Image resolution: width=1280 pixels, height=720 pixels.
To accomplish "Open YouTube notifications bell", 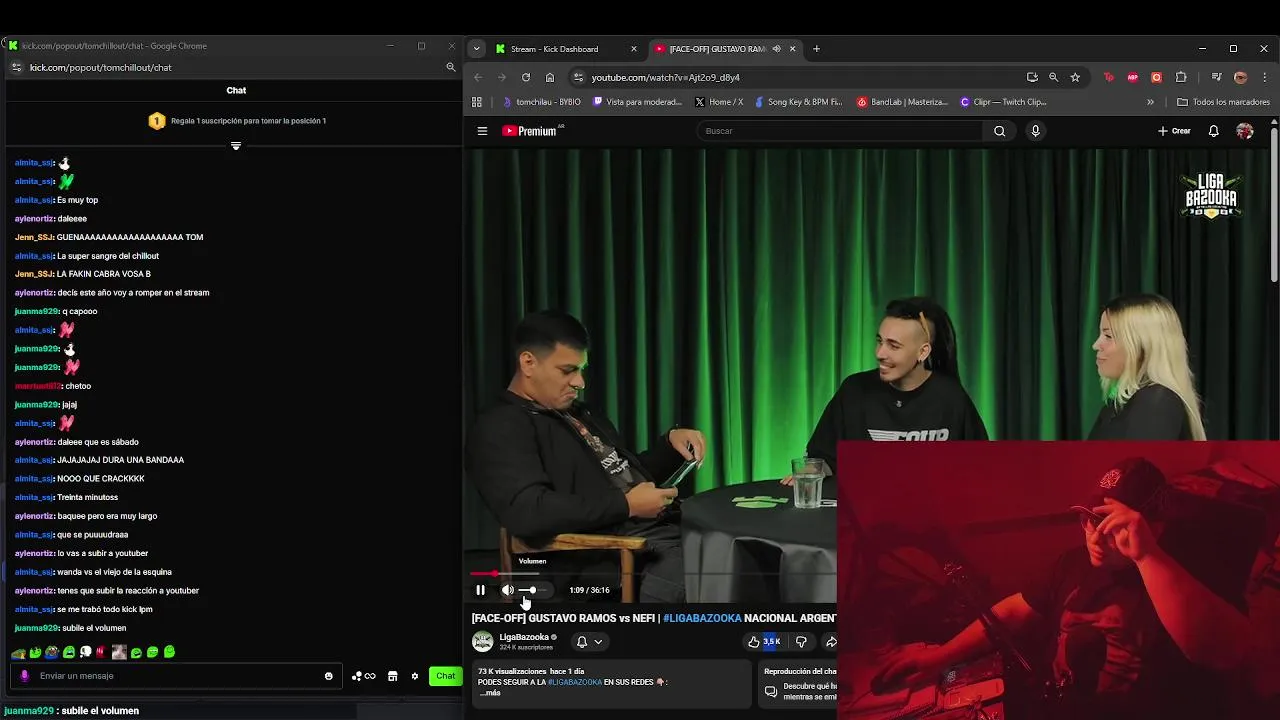I will (1213, 131).
